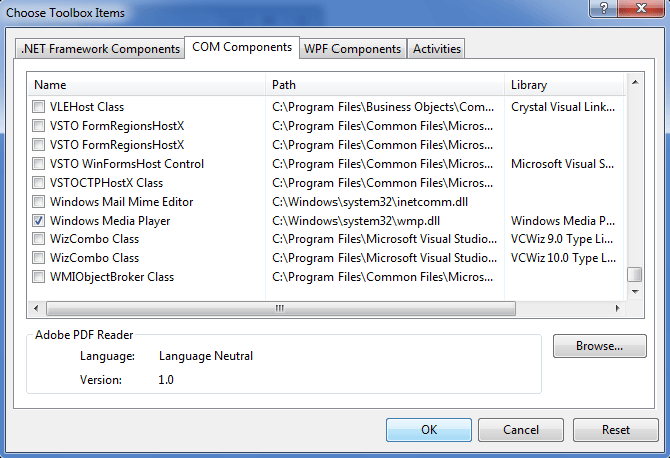Open the WPF Components tab
Screen dimensions: 670x458
click(352, 49)
